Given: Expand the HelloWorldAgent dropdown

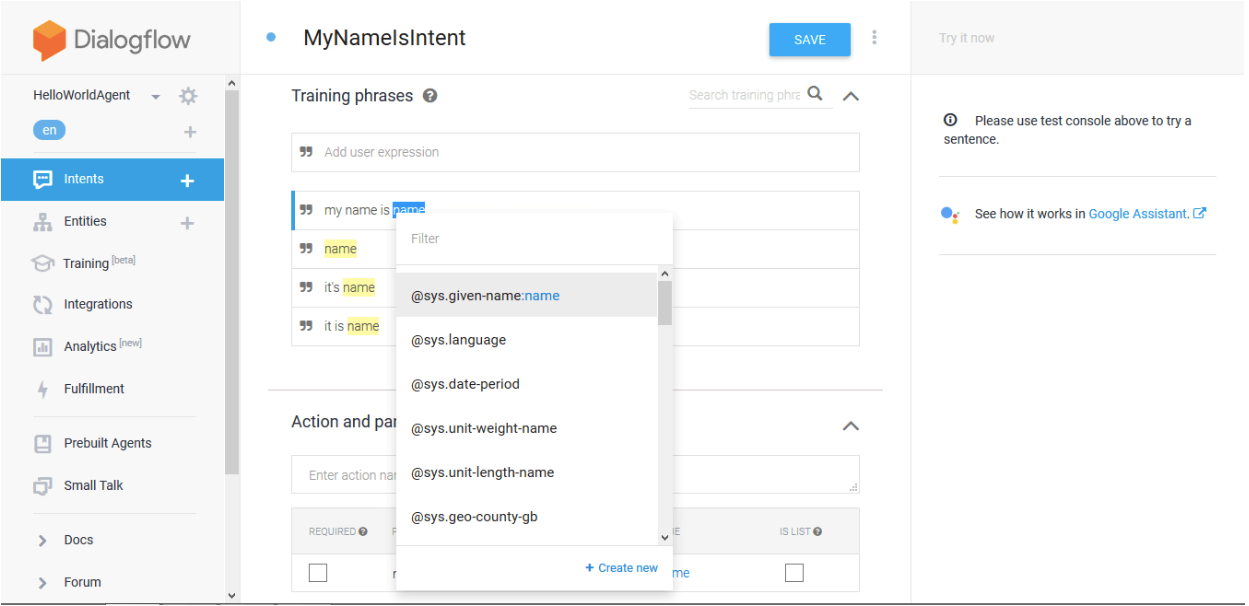Looking at the screenshot, I should 155,94.
